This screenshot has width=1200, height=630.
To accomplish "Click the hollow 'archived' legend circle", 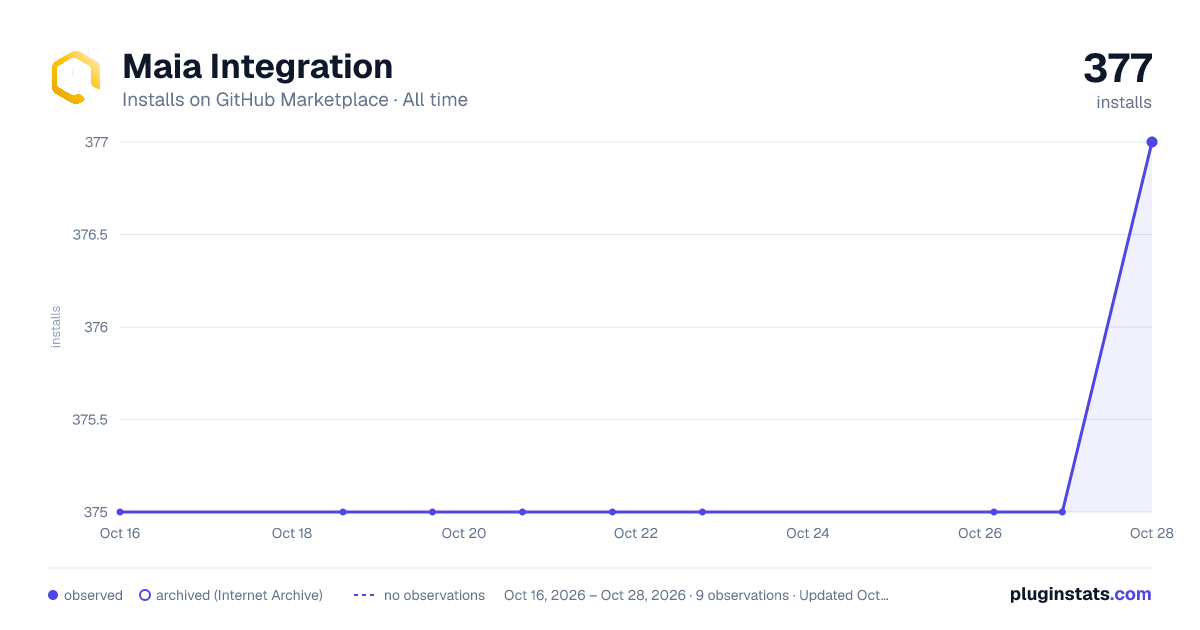I will 145,595.
